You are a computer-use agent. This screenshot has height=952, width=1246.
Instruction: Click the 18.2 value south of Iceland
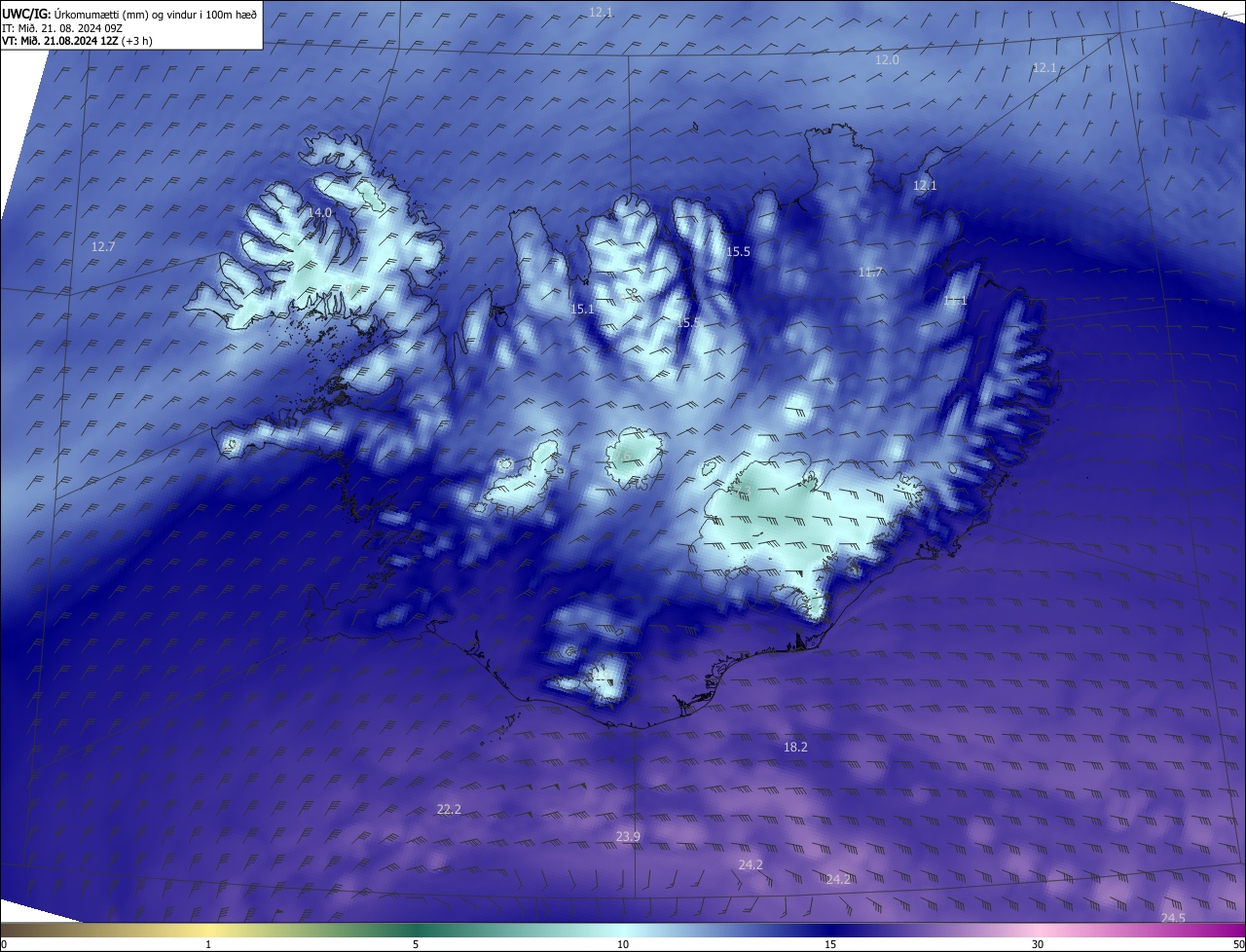795,748
